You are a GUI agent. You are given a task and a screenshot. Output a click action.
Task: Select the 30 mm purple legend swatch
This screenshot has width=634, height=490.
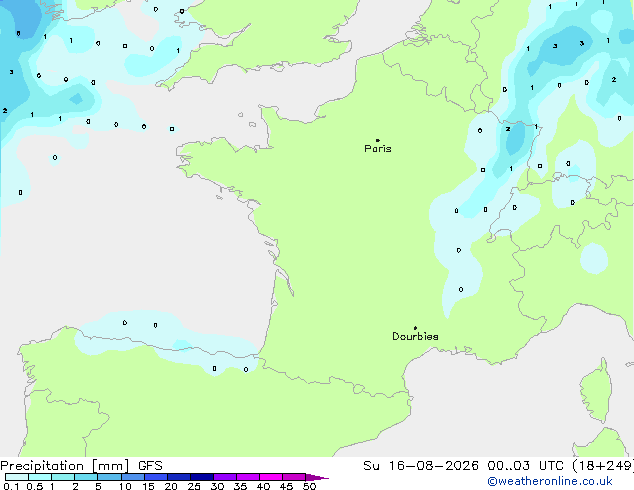[x=224, y=477]
